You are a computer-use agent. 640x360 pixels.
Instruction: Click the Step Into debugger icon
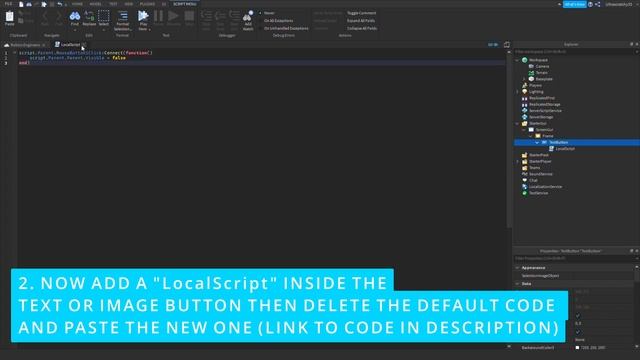point(206,16)
